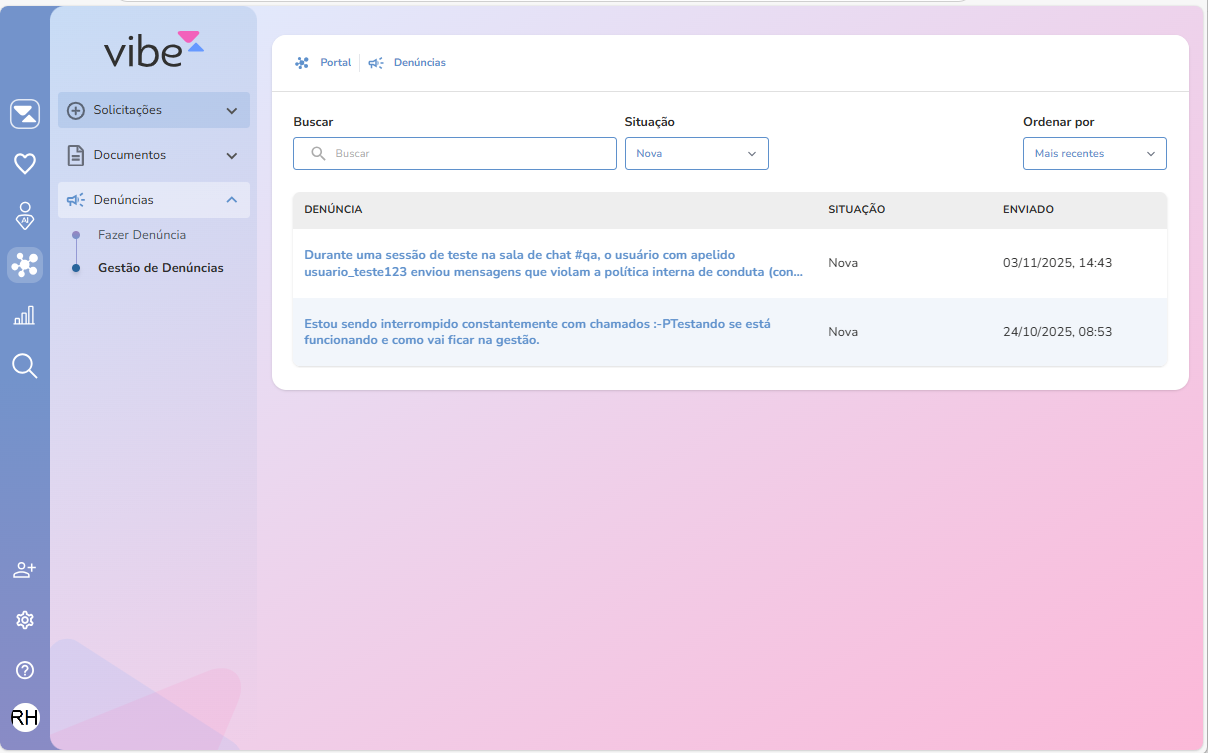Click the Portal breadcrumb link
Image resolution: width=1208 pixels, height=753 pixels.
tap(335, 62)
